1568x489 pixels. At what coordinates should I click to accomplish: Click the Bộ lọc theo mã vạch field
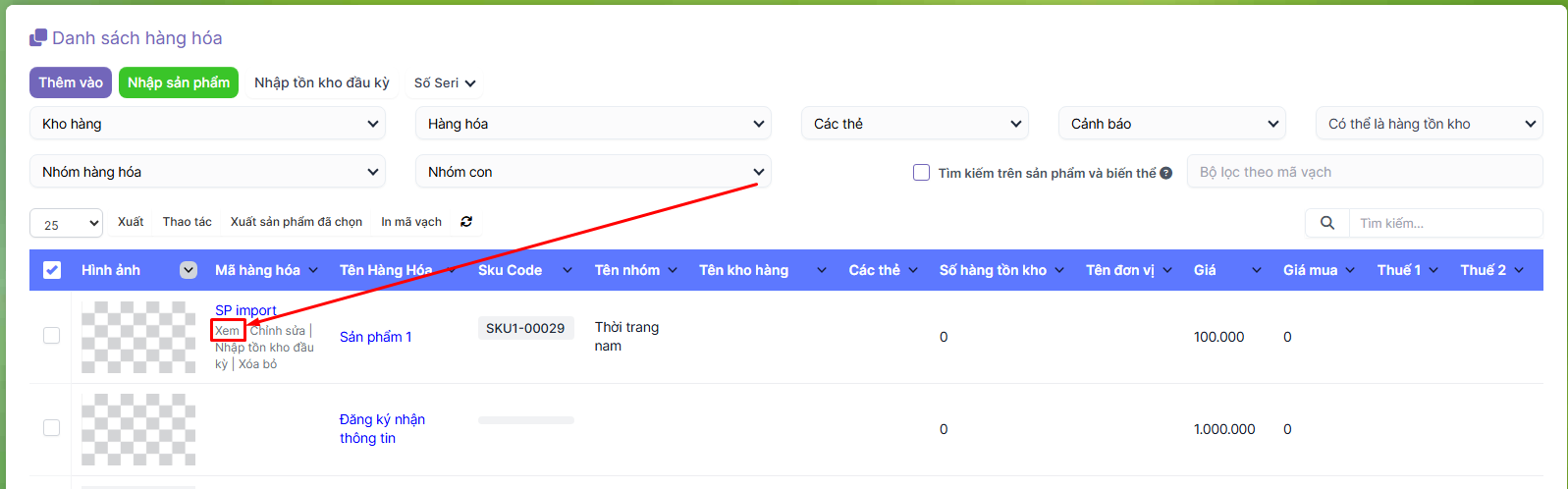click(1364, 172)
